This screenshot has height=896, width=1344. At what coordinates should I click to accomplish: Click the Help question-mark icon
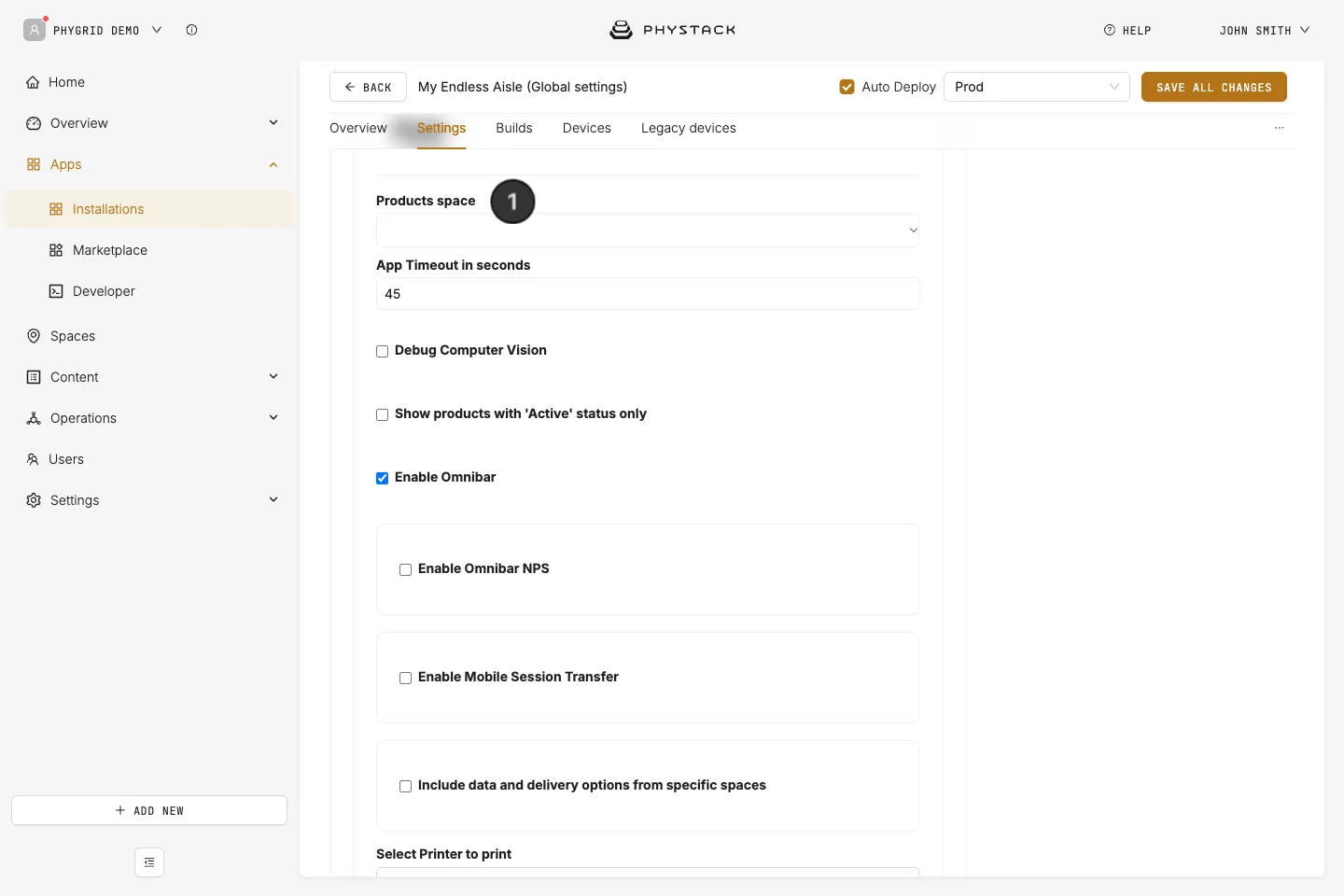(1110, 30)
